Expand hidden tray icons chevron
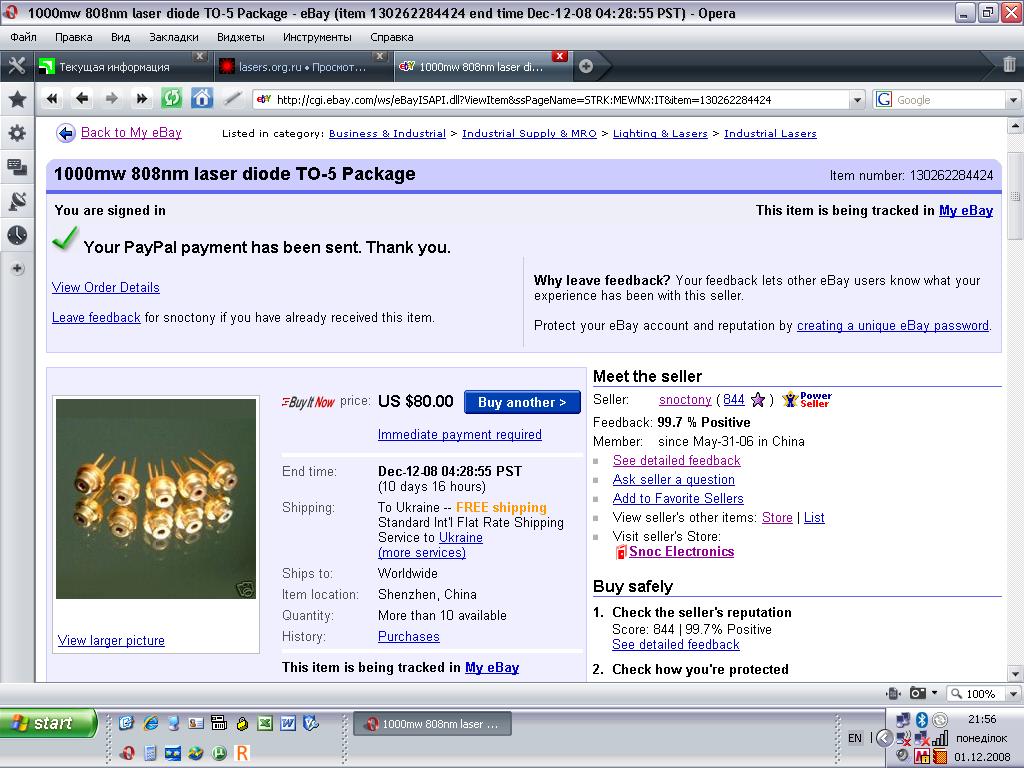Viewport: 1024px width, 768px height. [x=884, y=738]
